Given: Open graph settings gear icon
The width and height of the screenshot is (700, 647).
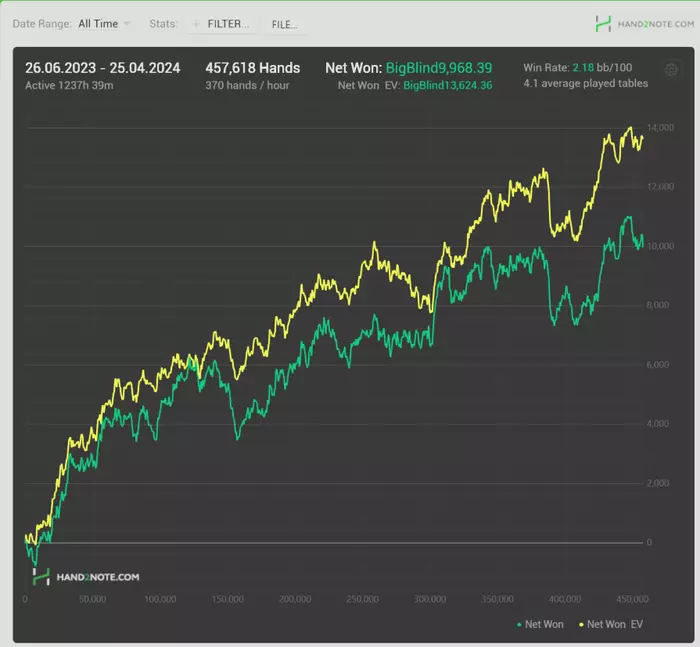Looking at the screenshot, I should tap(671, 70).
